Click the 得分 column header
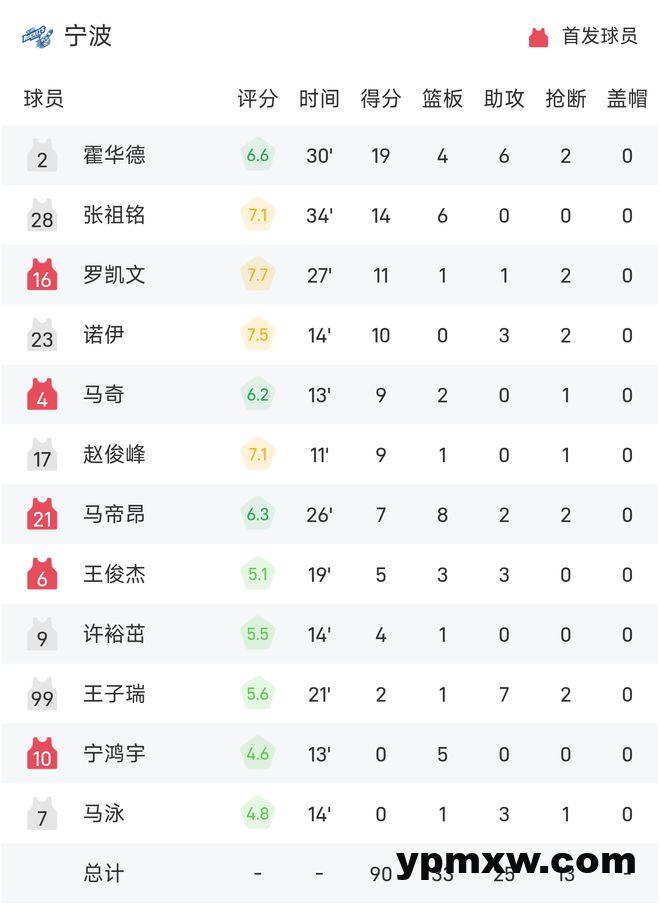Image resolution: width=660 pixels, height=905 pixels. click(x=380, y=99)
